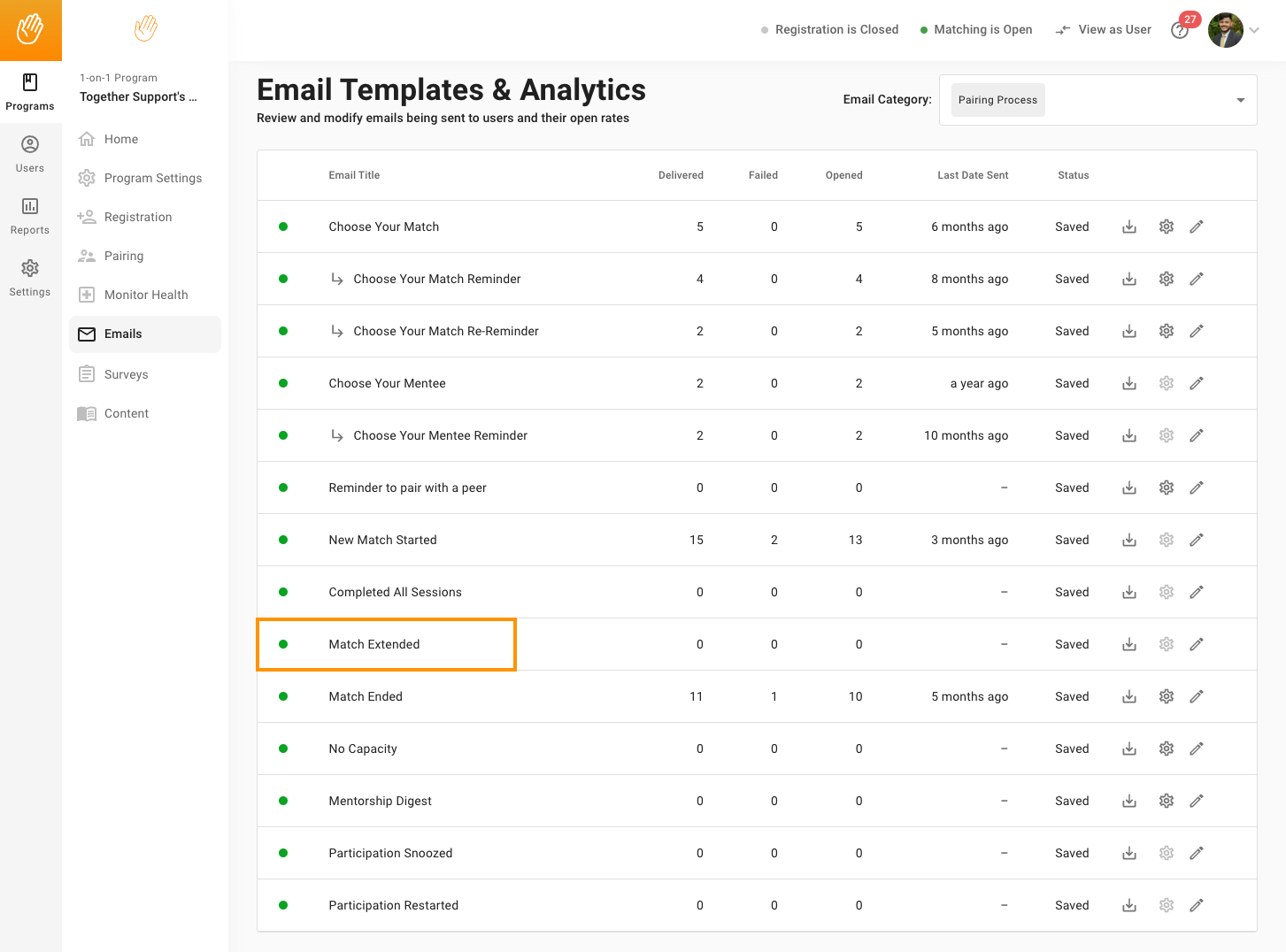
Task: Download the Participation Restarted email report
Action: click(x=1128, y=905)
